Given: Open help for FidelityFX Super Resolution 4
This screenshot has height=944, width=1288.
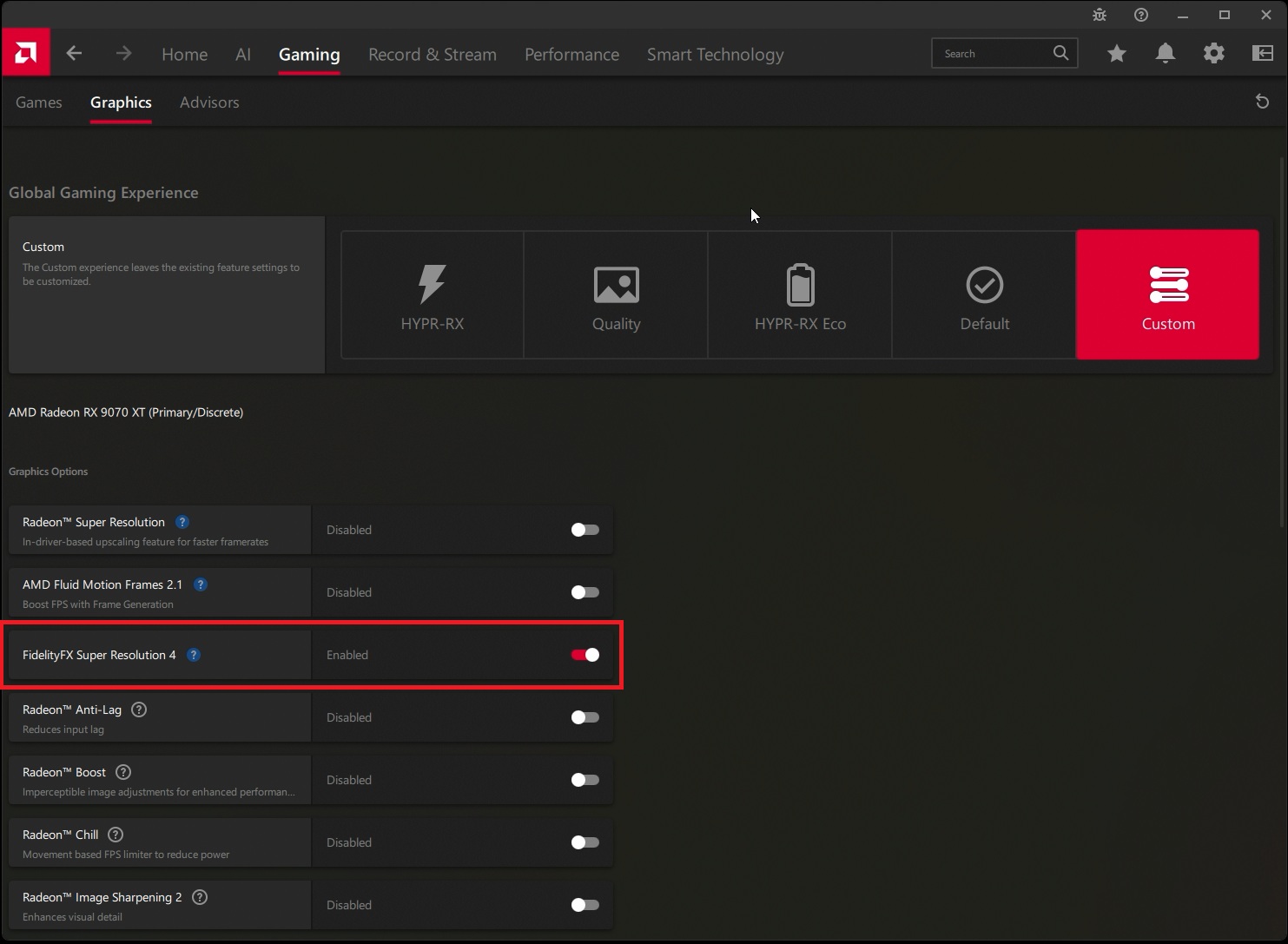Looking at the screenshot, I should coord(194,655).
